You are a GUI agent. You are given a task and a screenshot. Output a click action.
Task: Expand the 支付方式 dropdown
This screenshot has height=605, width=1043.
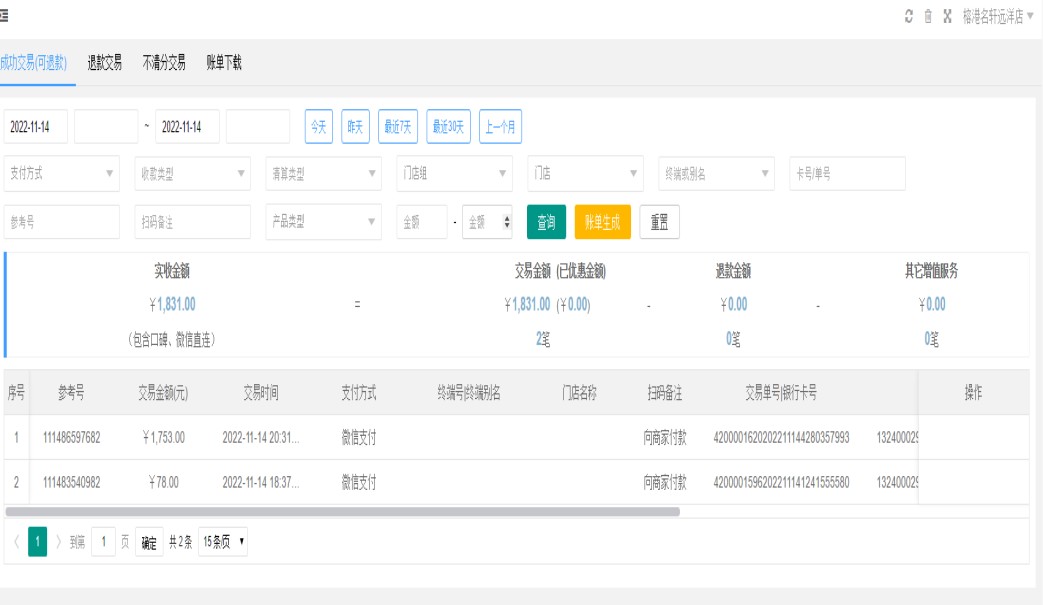[61, 173]
